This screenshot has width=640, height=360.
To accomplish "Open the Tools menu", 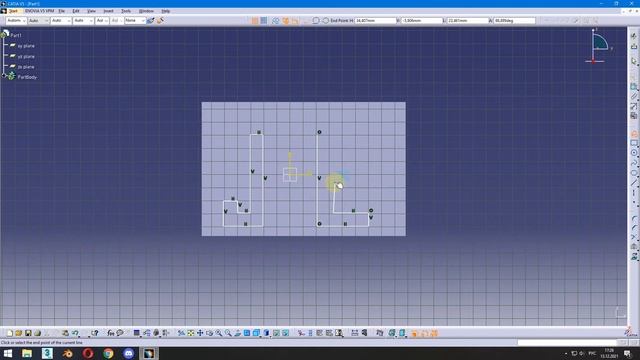I will coord(126,11).
